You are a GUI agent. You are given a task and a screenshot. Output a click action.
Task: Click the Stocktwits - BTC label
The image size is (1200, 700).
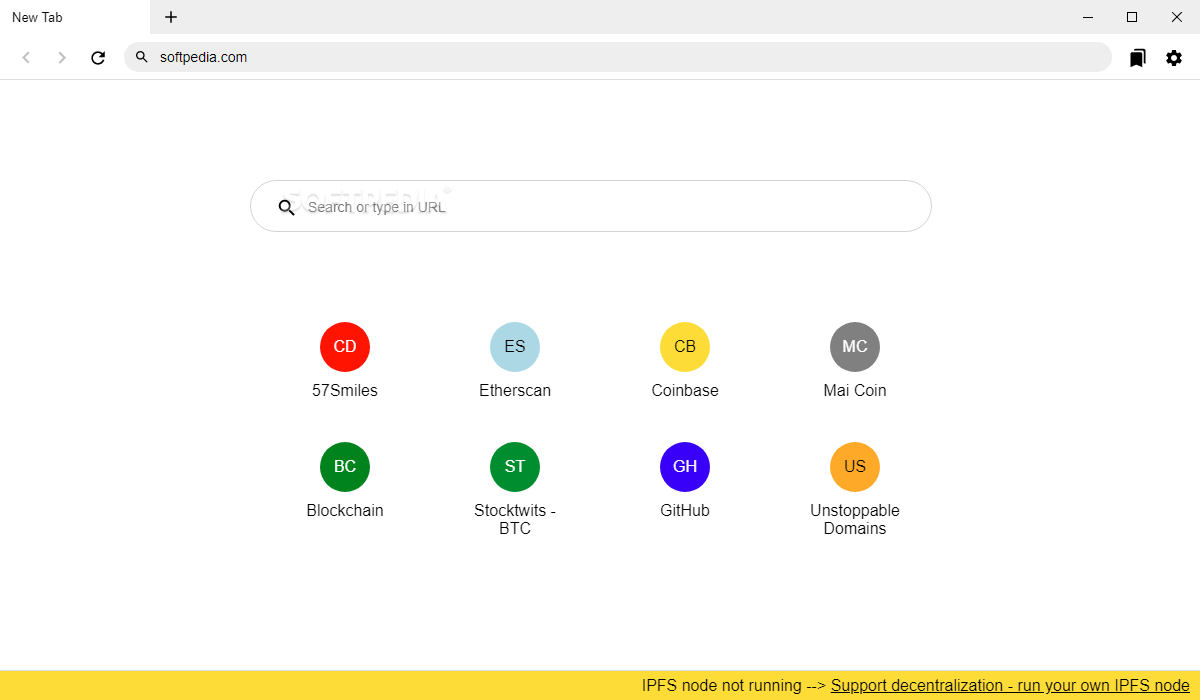tap(515, 519)
